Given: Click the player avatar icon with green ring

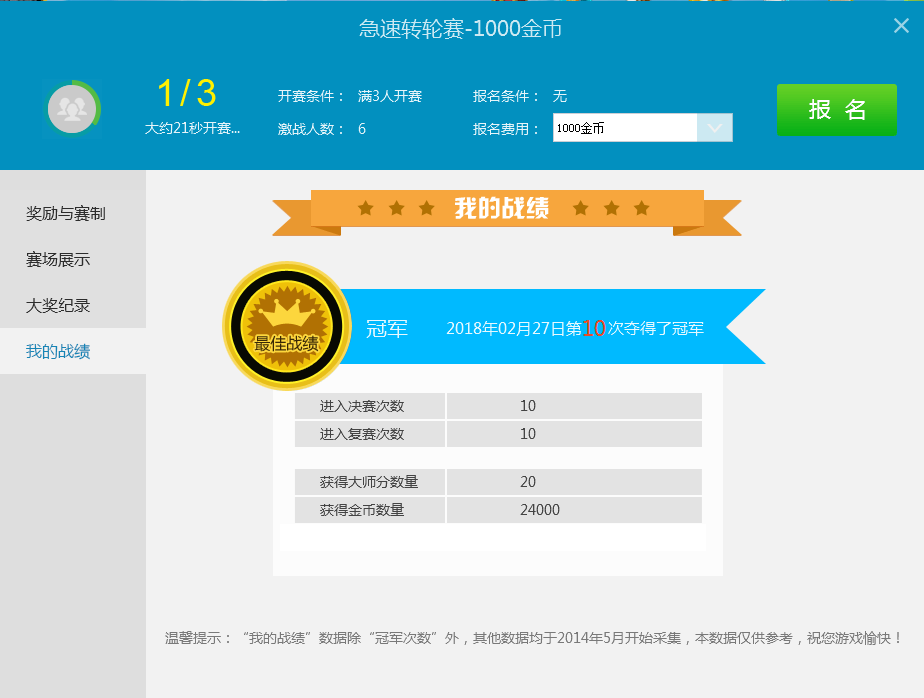Looking at the screenshot, I should tap(72, 108).
